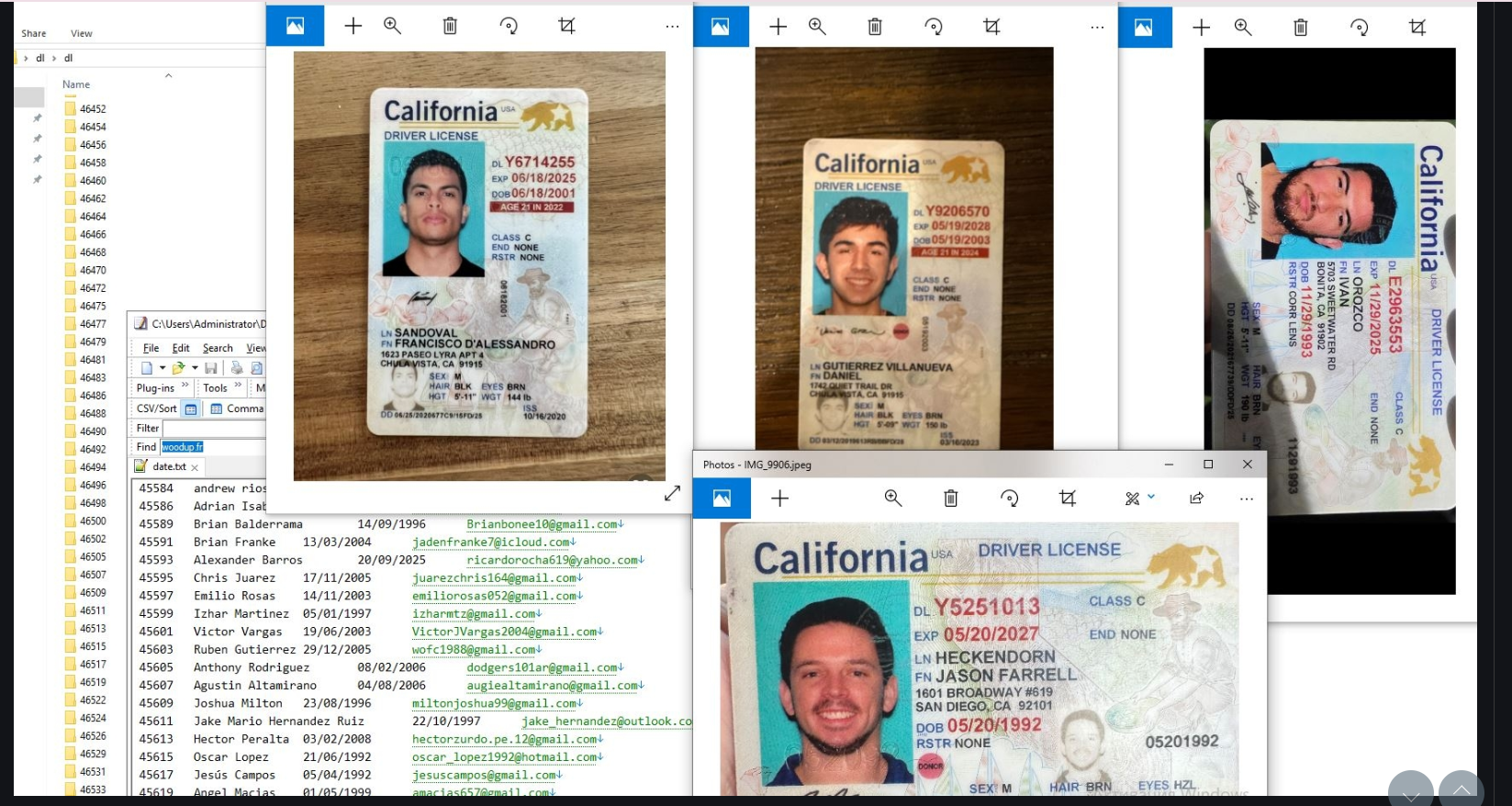The image size is (1512, 806).
Task: Open See all photos in right Photos window
Action: 1144,28
